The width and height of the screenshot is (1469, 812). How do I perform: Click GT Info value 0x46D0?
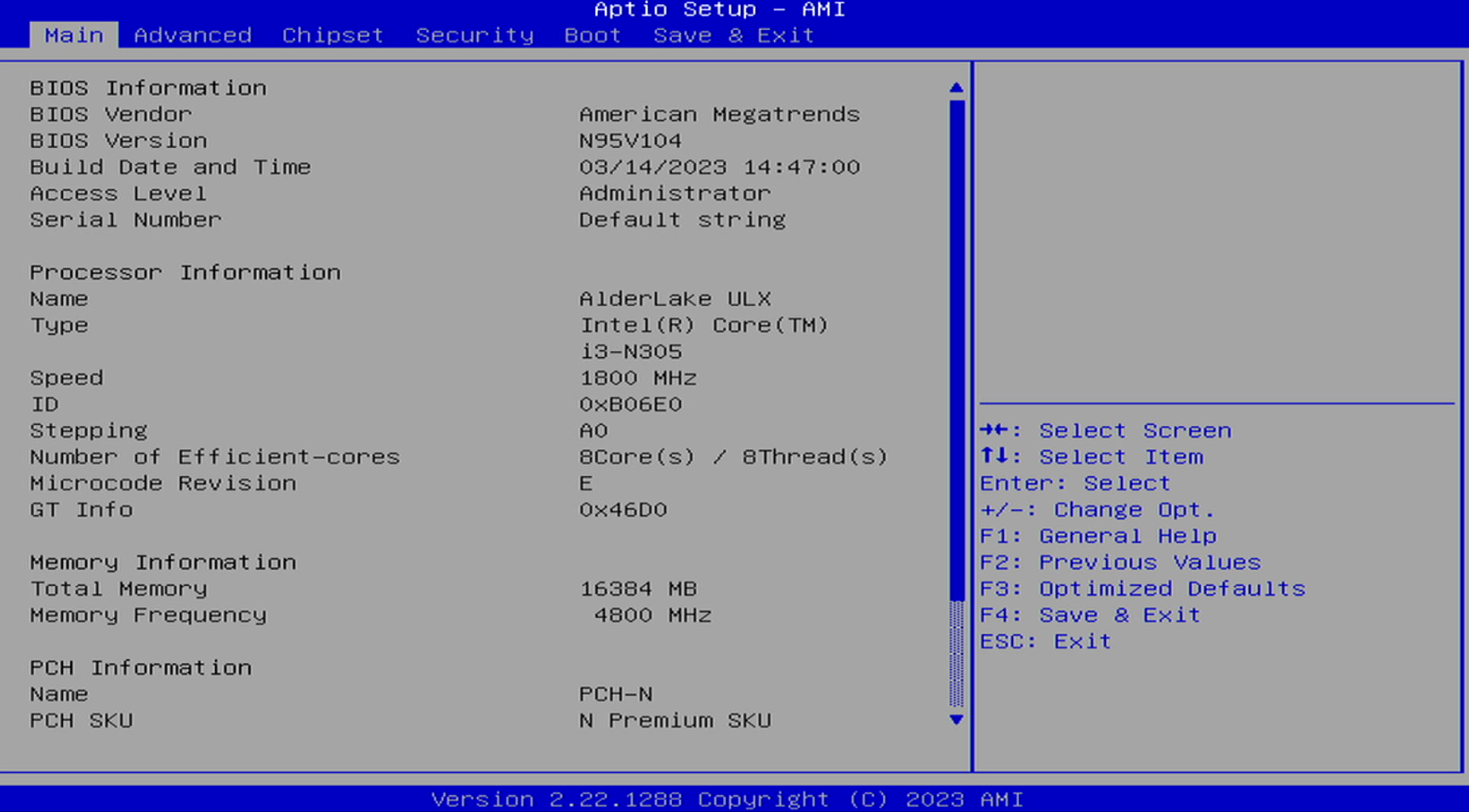[x=623, y=509]
